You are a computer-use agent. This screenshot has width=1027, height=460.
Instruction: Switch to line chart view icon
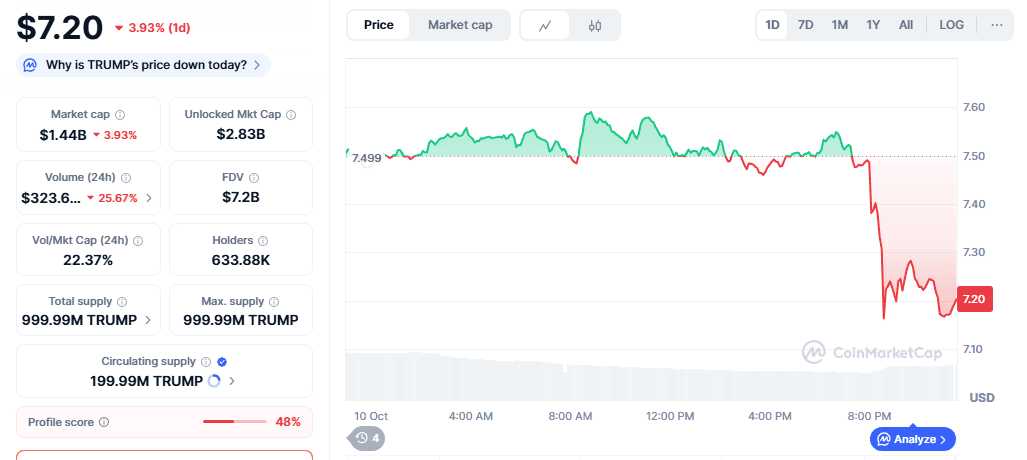point(545,25)
